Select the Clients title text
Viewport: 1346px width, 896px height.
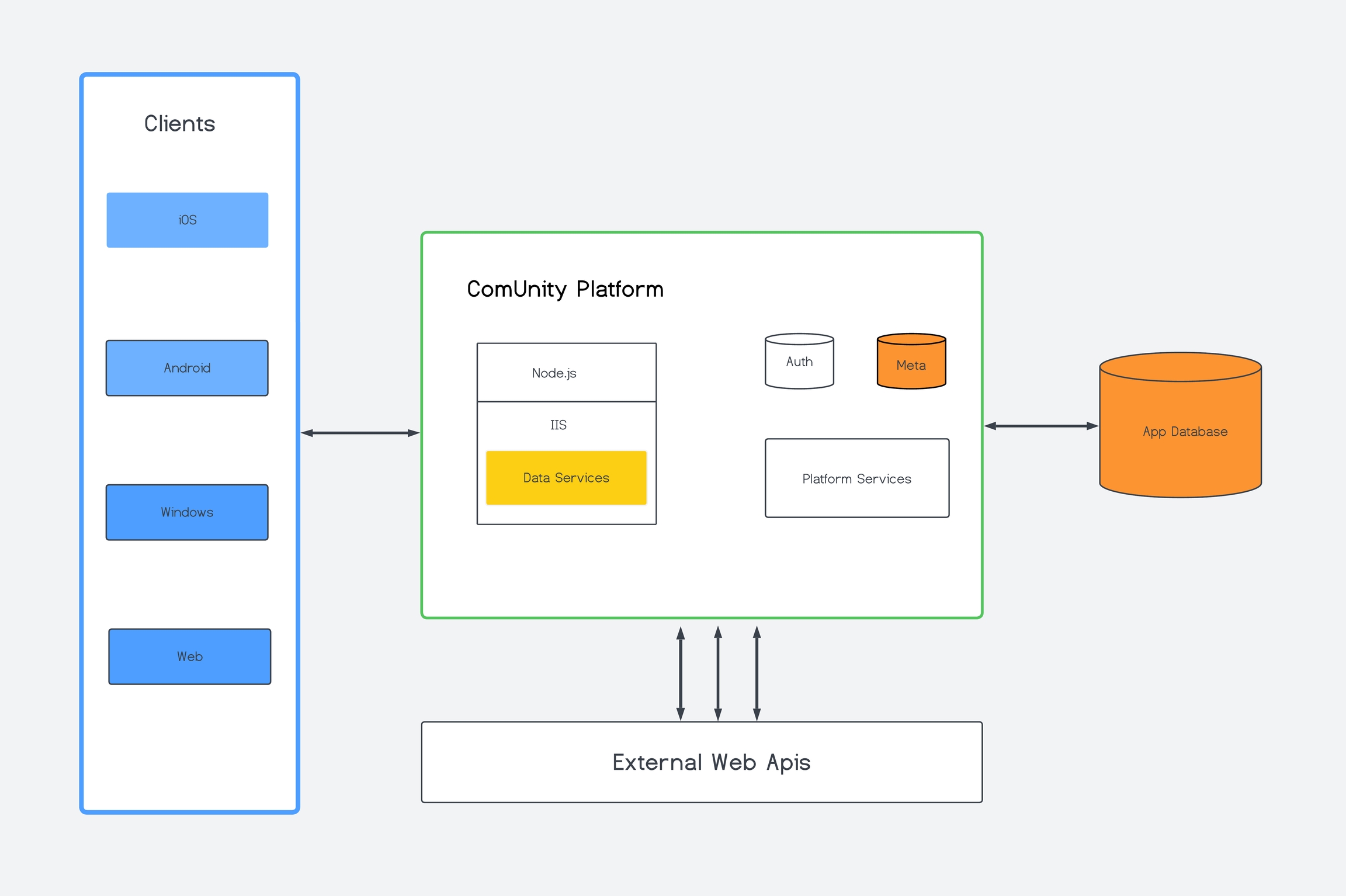[179, 124]
